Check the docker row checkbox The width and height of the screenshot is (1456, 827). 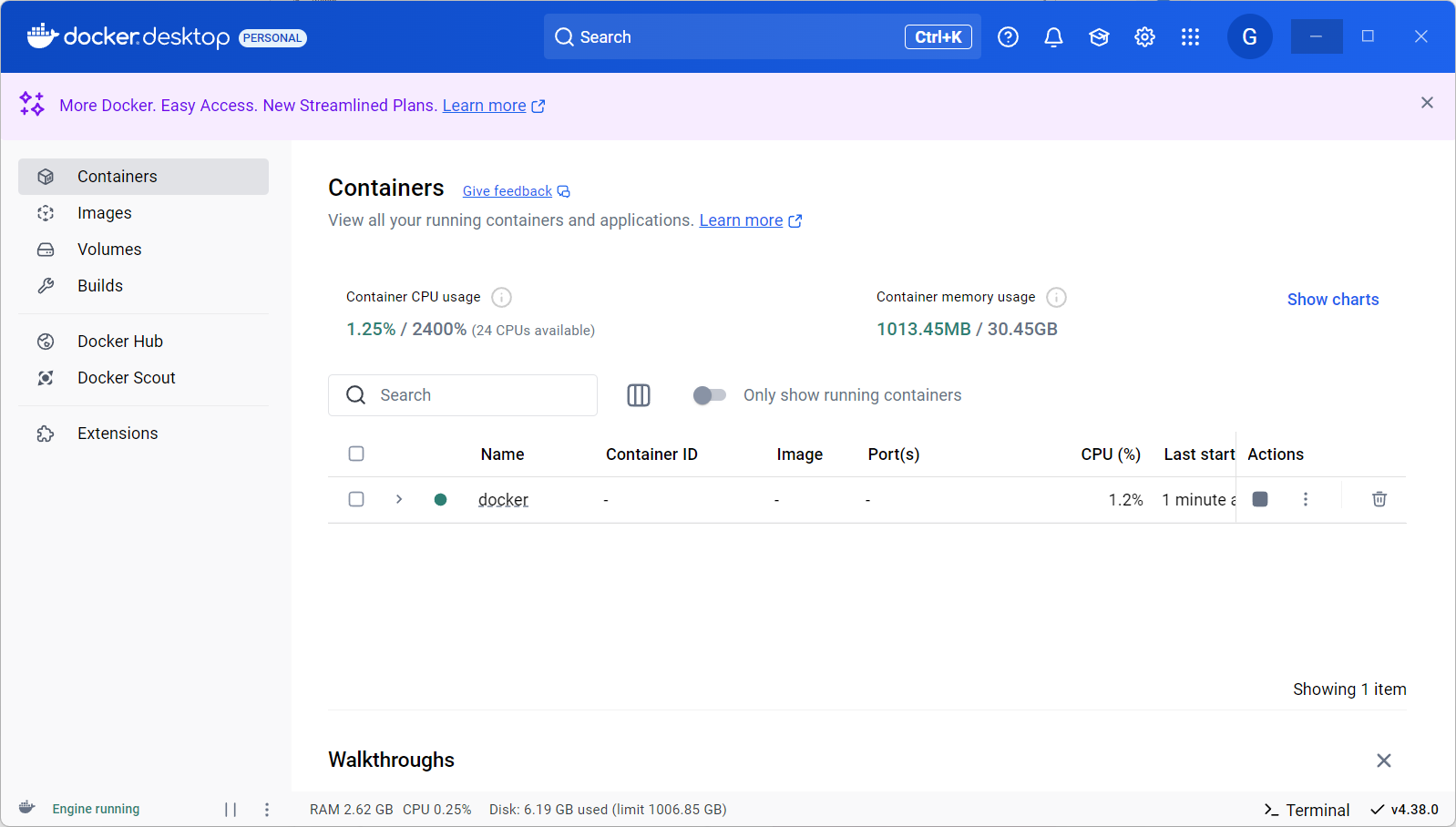[356, 499]
